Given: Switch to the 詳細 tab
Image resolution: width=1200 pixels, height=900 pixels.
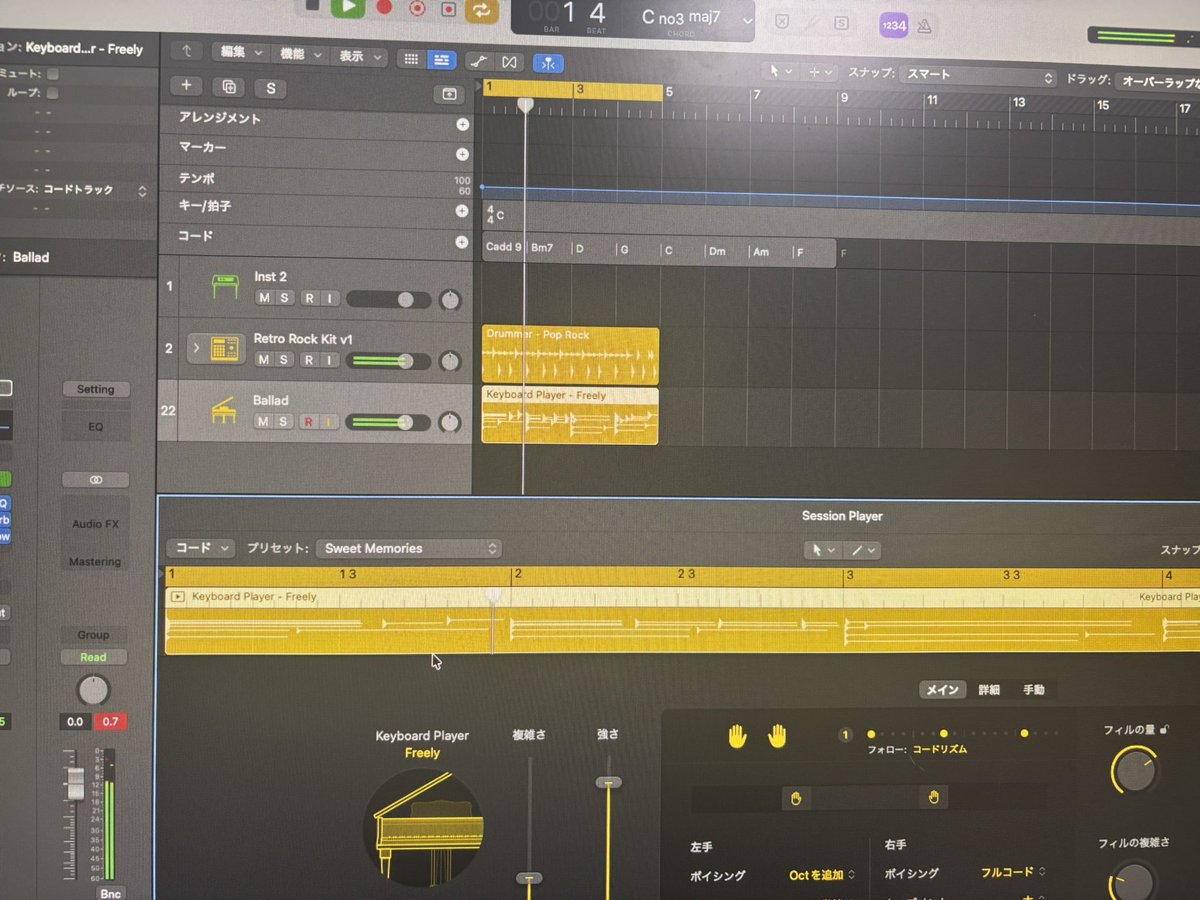Looking at the screenshot, I should pos(989,690).
